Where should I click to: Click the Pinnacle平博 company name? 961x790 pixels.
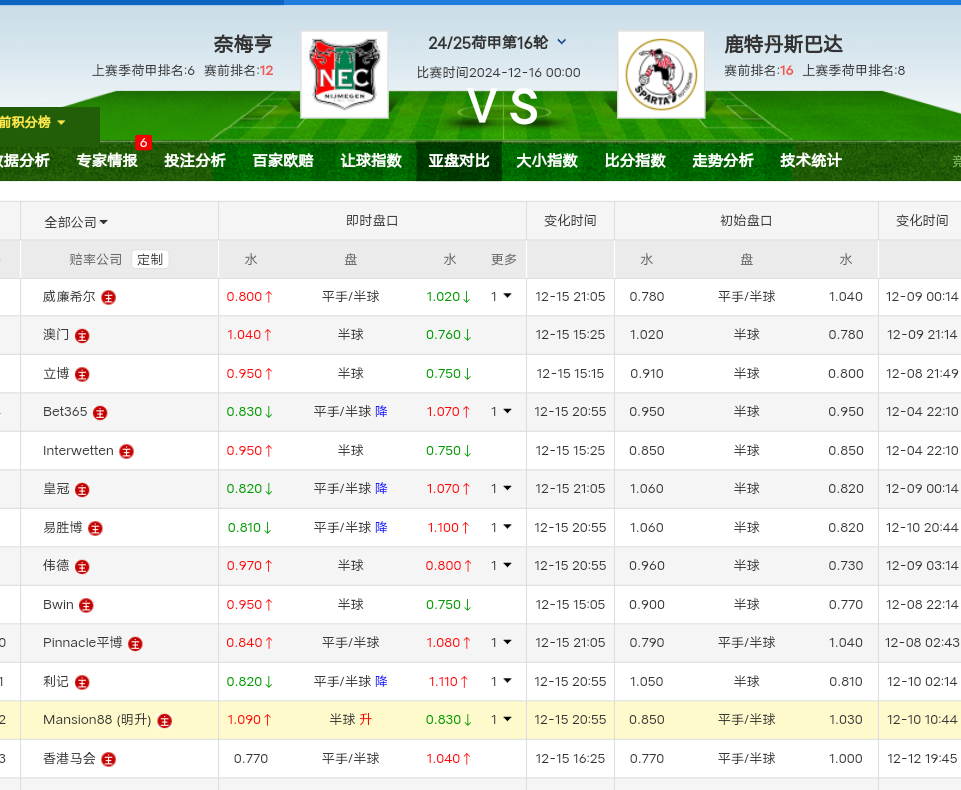[x=83, y=642]
